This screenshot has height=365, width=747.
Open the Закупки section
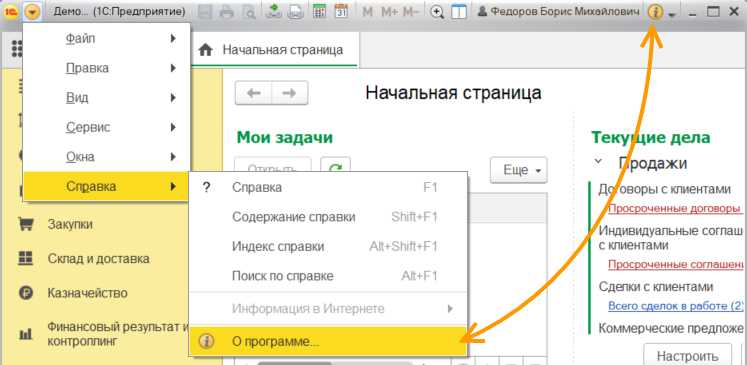pos(70,224)
